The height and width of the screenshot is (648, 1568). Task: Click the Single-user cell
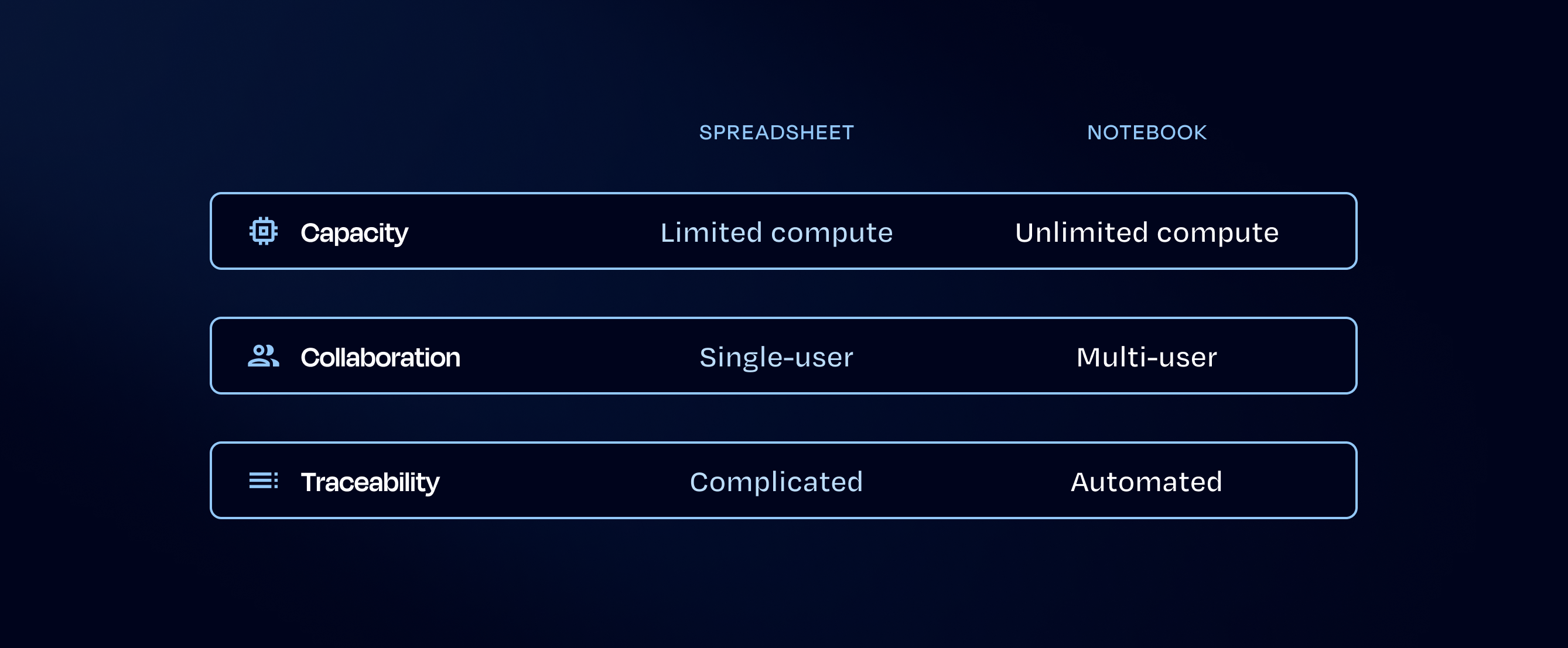point(777,358)
